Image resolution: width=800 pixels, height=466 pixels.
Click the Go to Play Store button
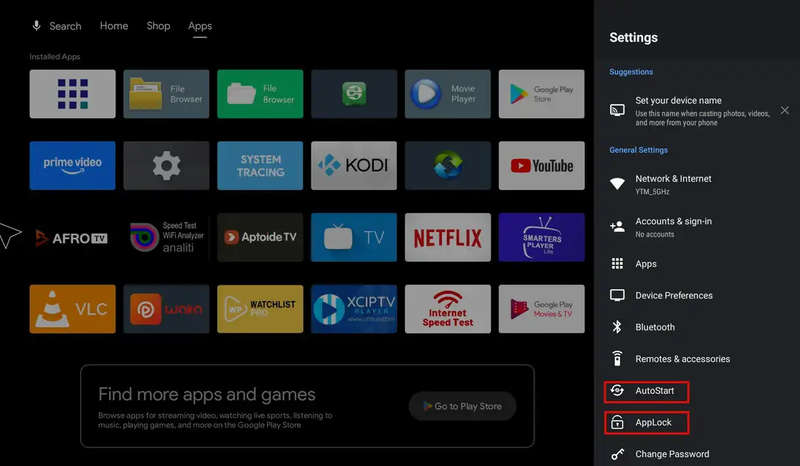462,406
